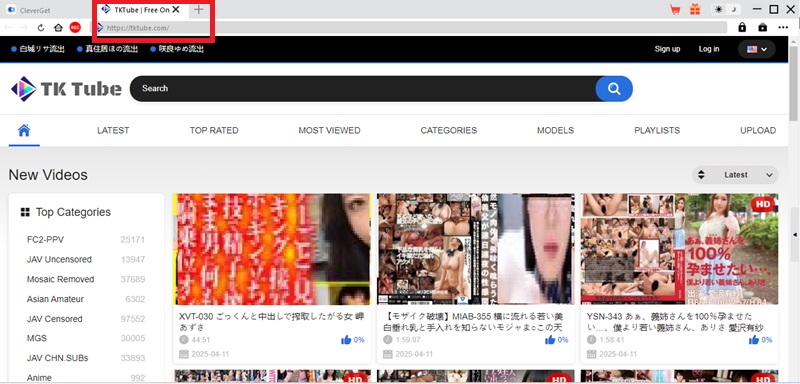Click the 1:59:07 duration text
The width and height of the screenshot is (800, 384).
408,340
